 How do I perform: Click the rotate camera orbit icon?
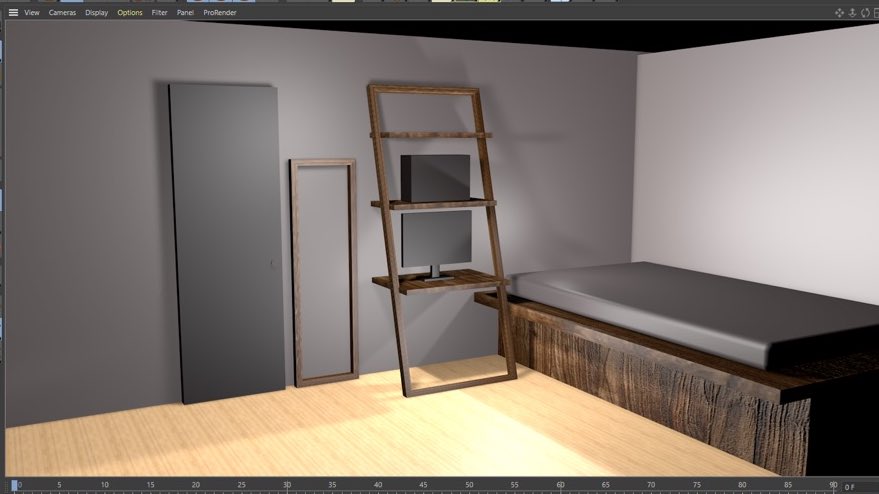point(865,13)
